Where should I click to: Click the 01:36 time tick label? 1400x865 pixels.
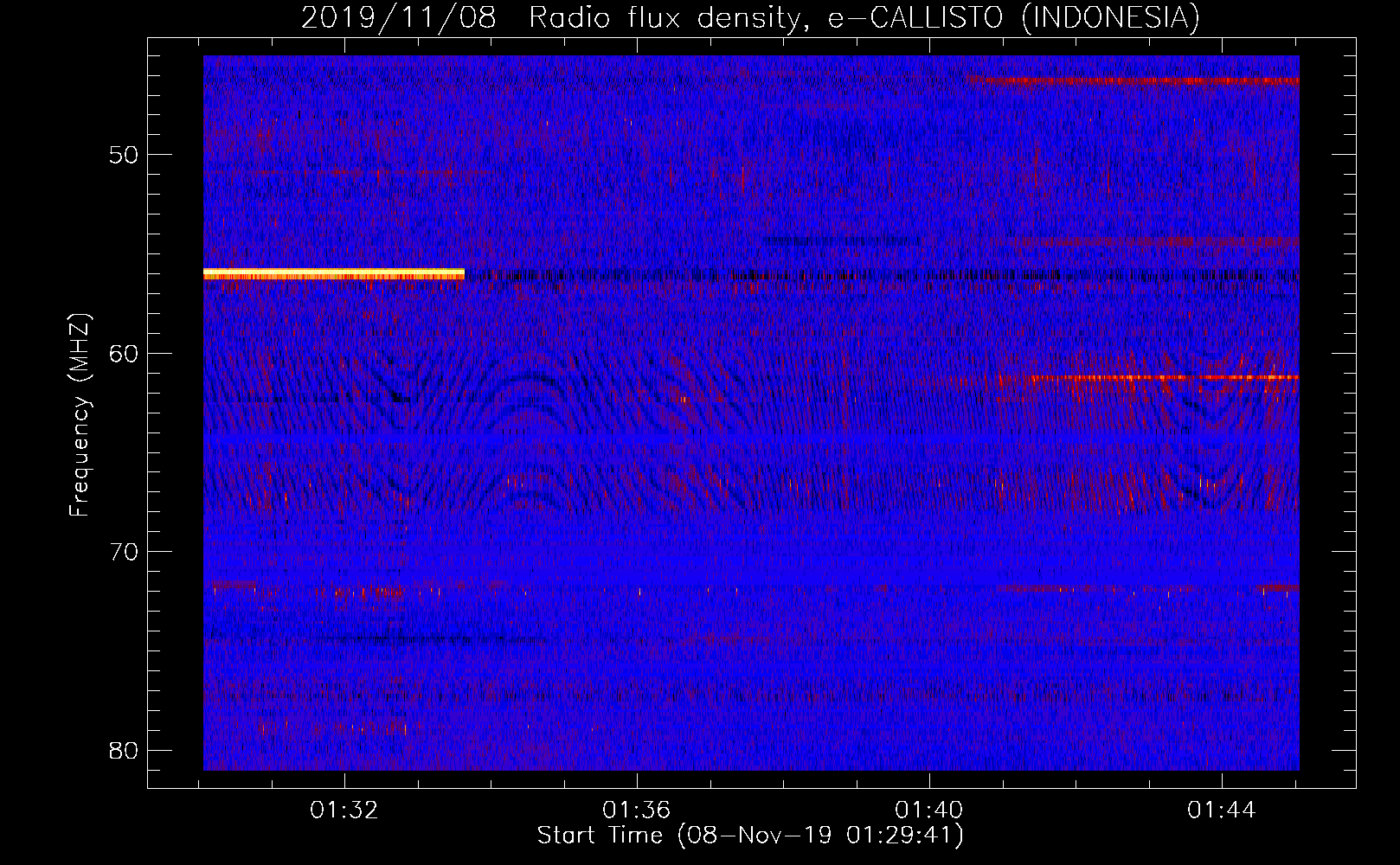637,811
